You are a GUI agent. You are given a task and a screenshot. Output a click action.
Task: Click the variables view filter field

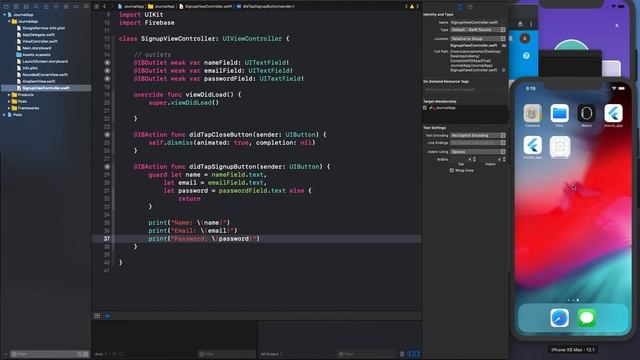(x=227, y=354)
